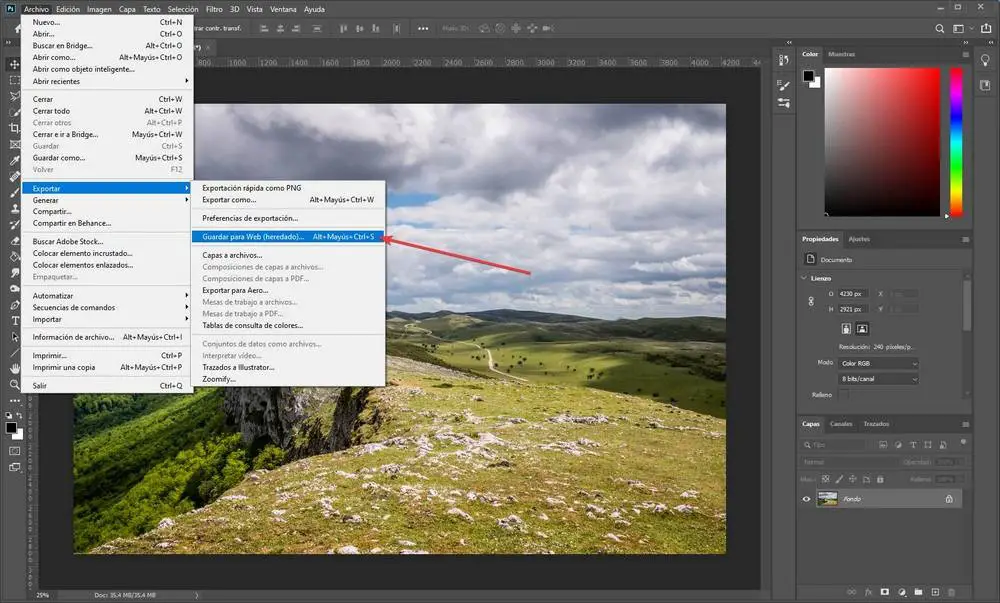
Task: Select the Horizontal Type tool
Action: (x=14, y=321)
